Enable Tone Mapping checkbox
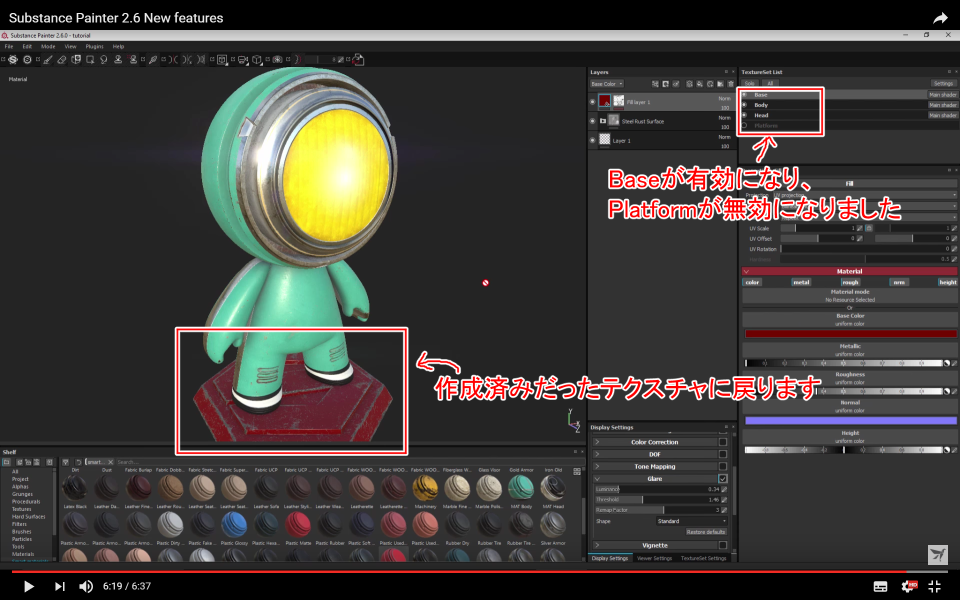 click(722, 467)
